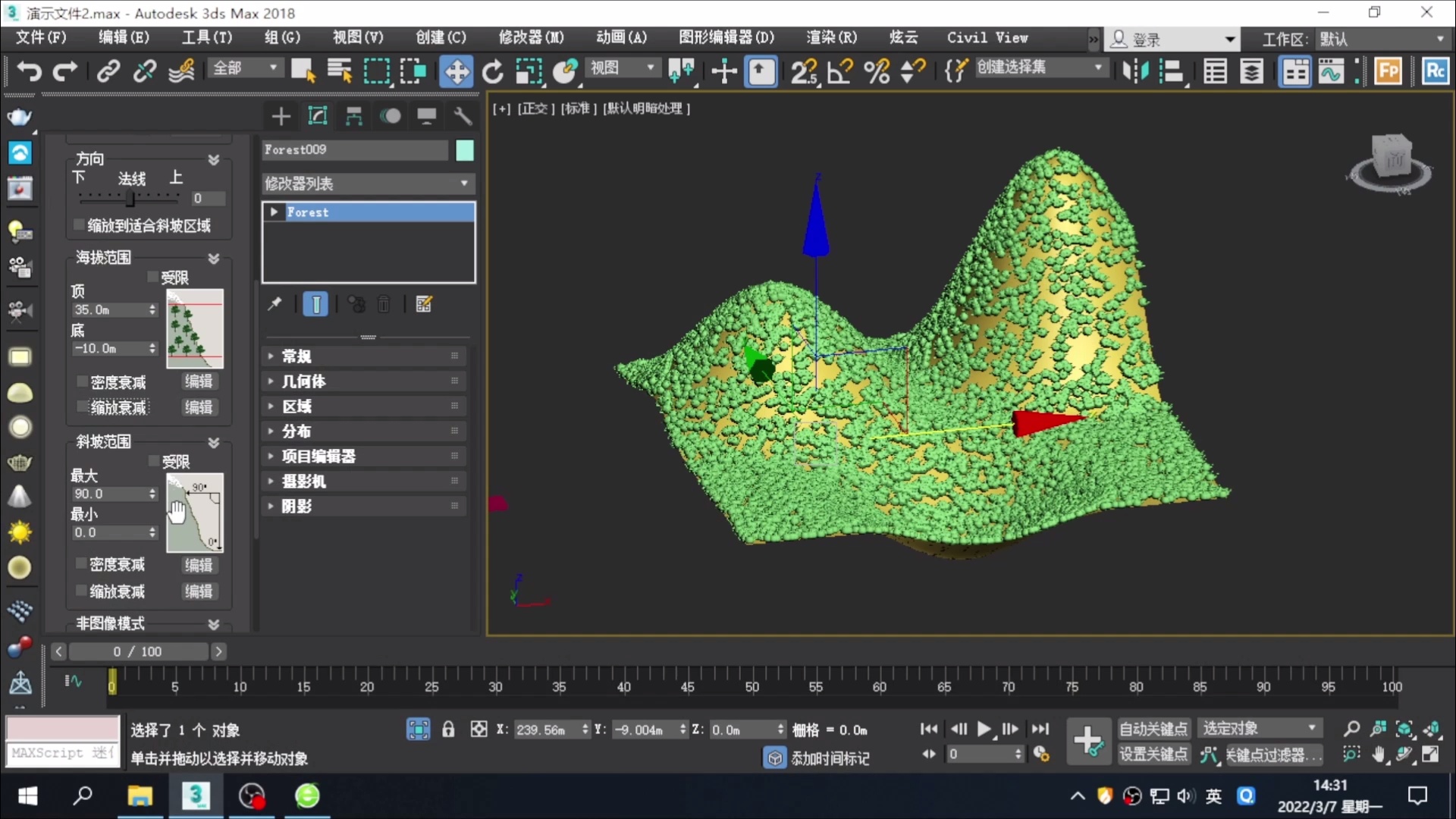Click the Mirror tool icon
The width and height of the screenshot is (1456, 819).
[x=1135, y=72]
